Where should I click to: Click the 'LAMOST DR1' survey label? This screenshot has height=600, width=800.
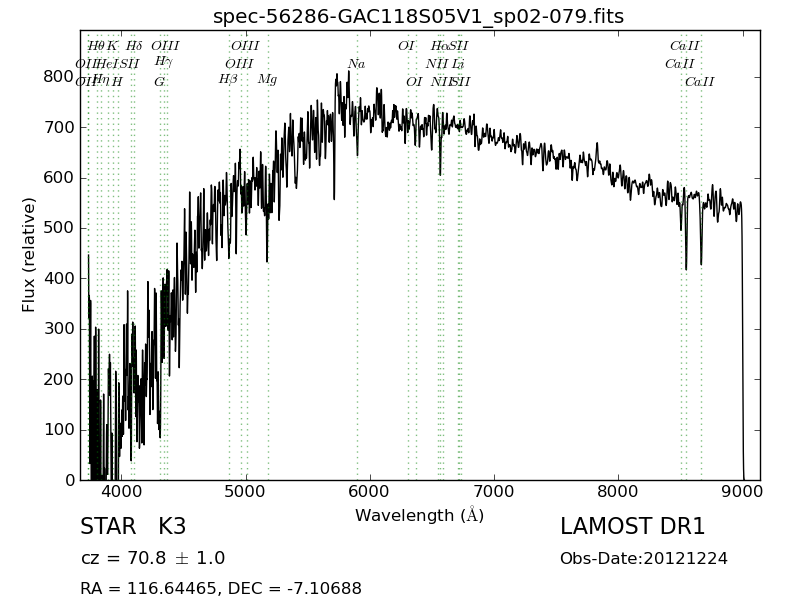[x=633, y=527]
